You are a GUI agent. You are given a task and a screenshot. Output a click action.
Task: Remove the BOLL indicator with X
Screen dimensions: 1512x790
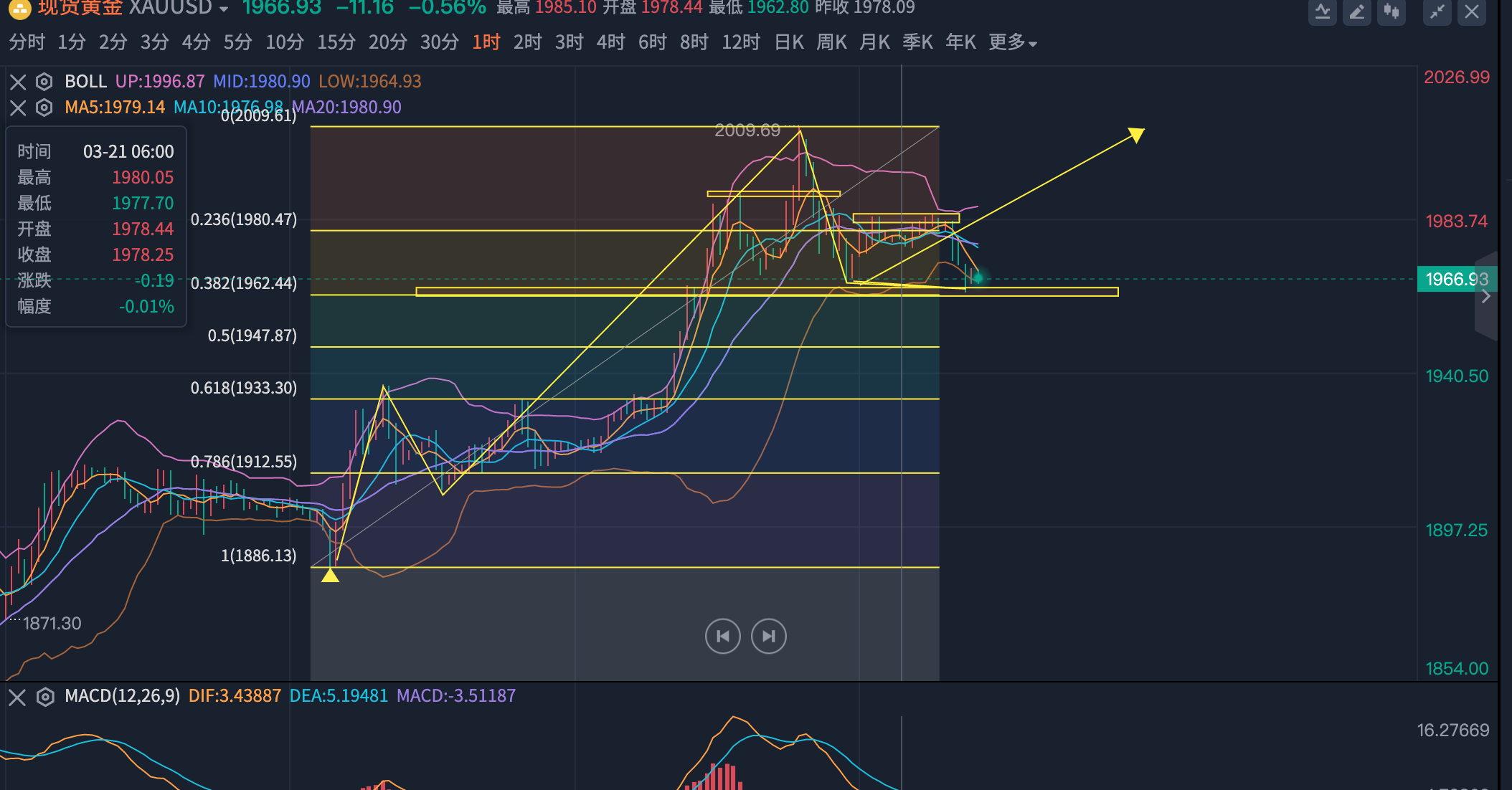[x=18, y=82]
